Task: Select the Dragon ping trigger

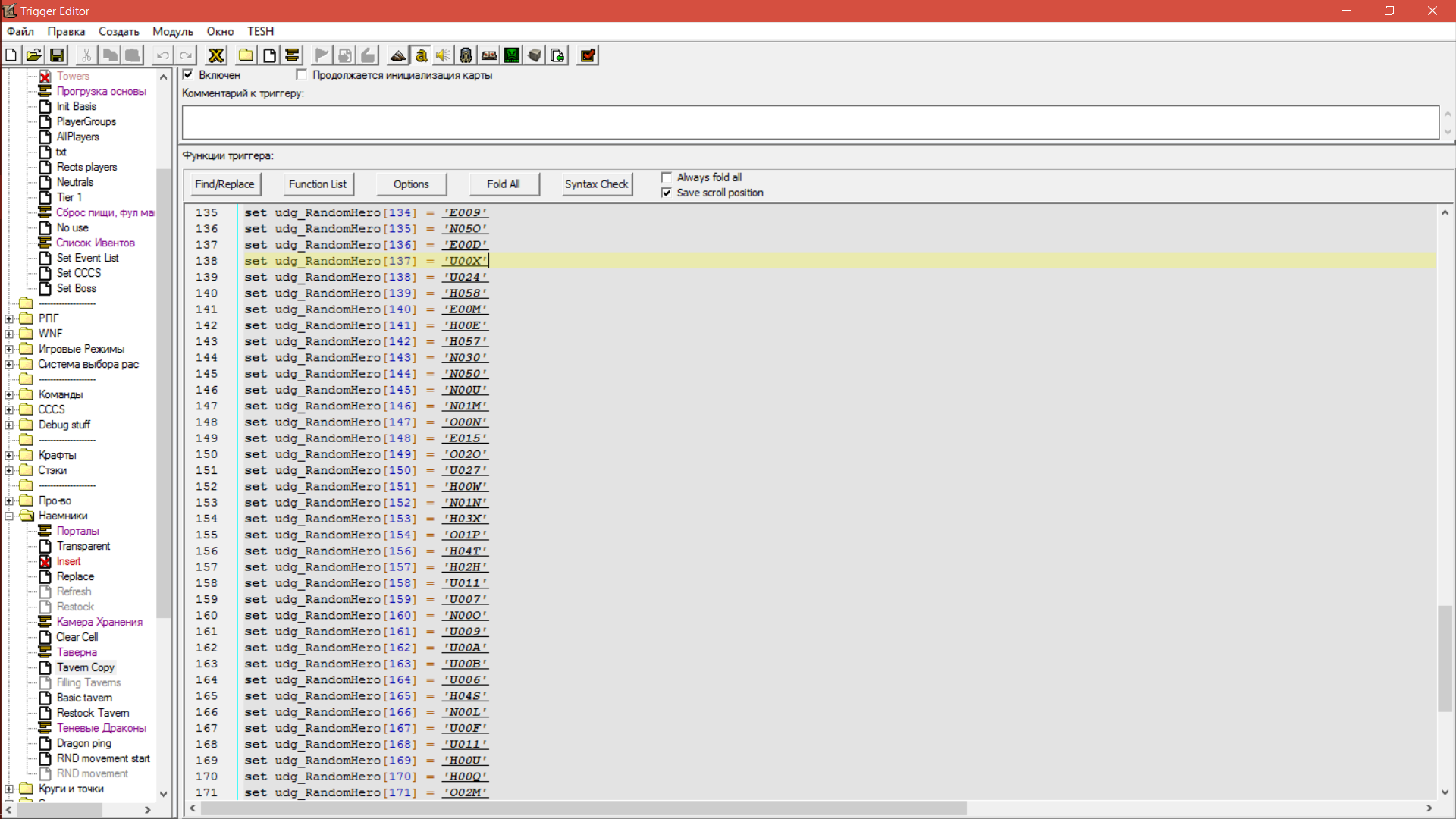Action: pos(83,743)
